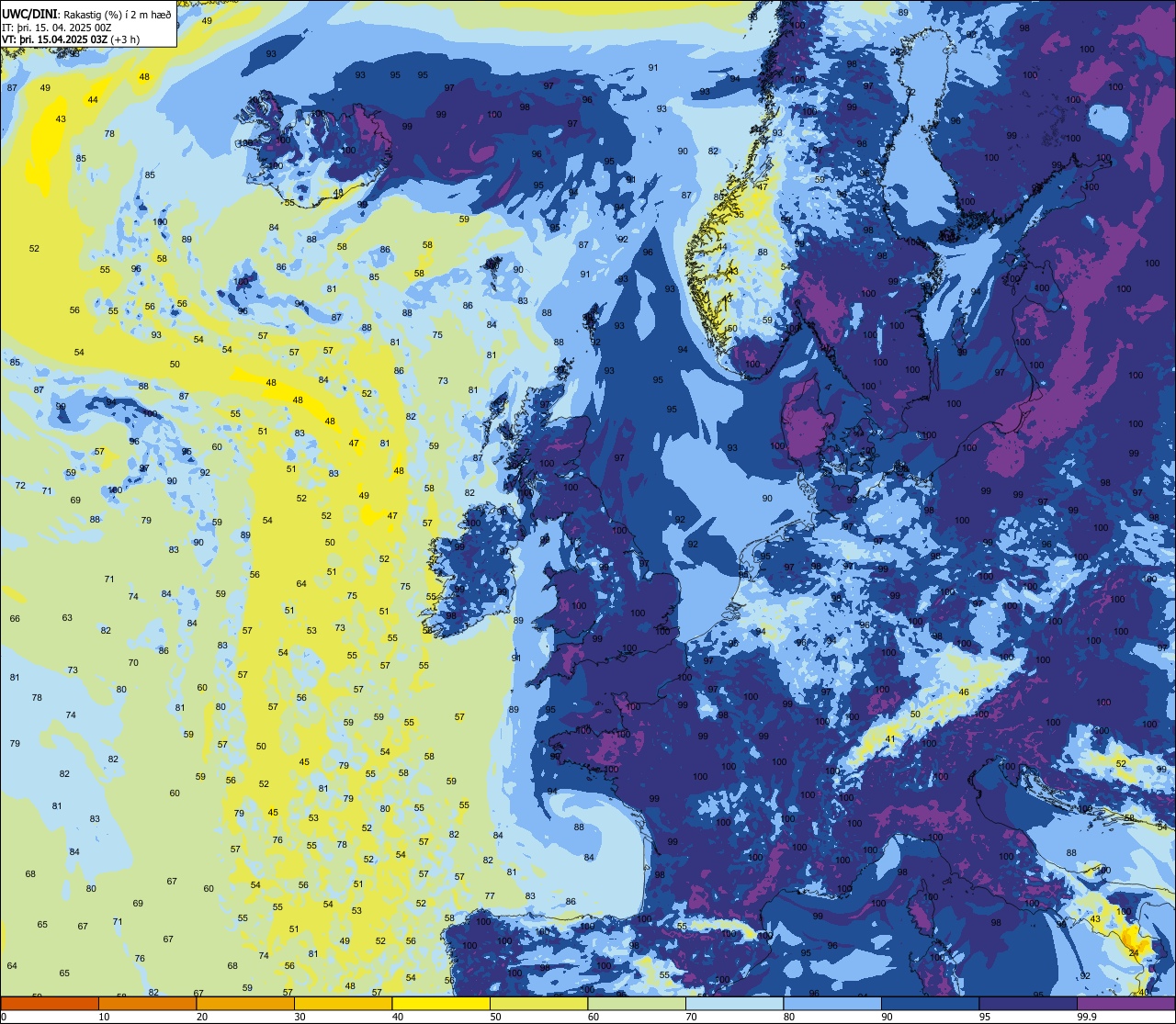Click the 0–10 dark orange legend swatch
Viewport: 1176px width, 1024px height.
[50, 1003]
